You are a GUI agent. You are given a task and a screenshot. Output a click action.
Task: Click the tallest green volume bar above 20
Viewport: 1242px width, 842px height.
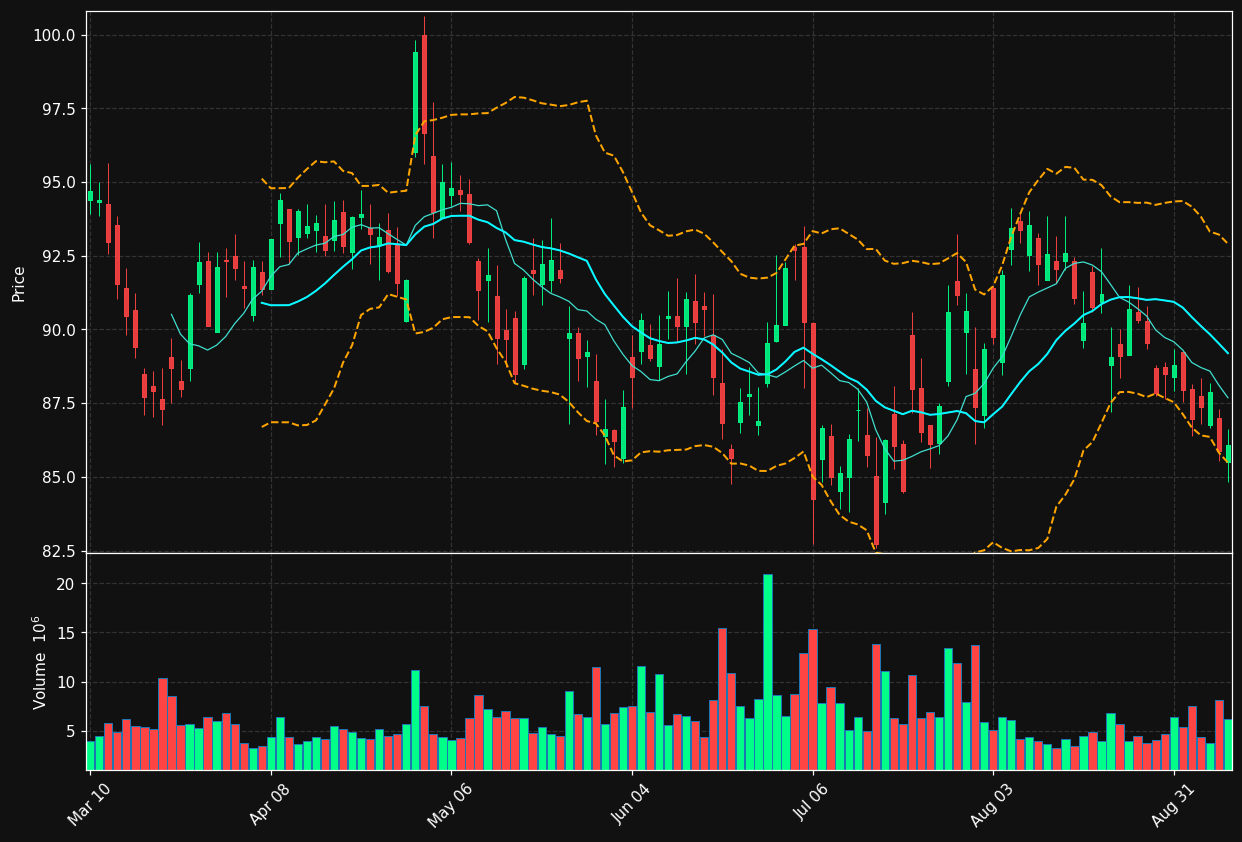click(768, 672)
